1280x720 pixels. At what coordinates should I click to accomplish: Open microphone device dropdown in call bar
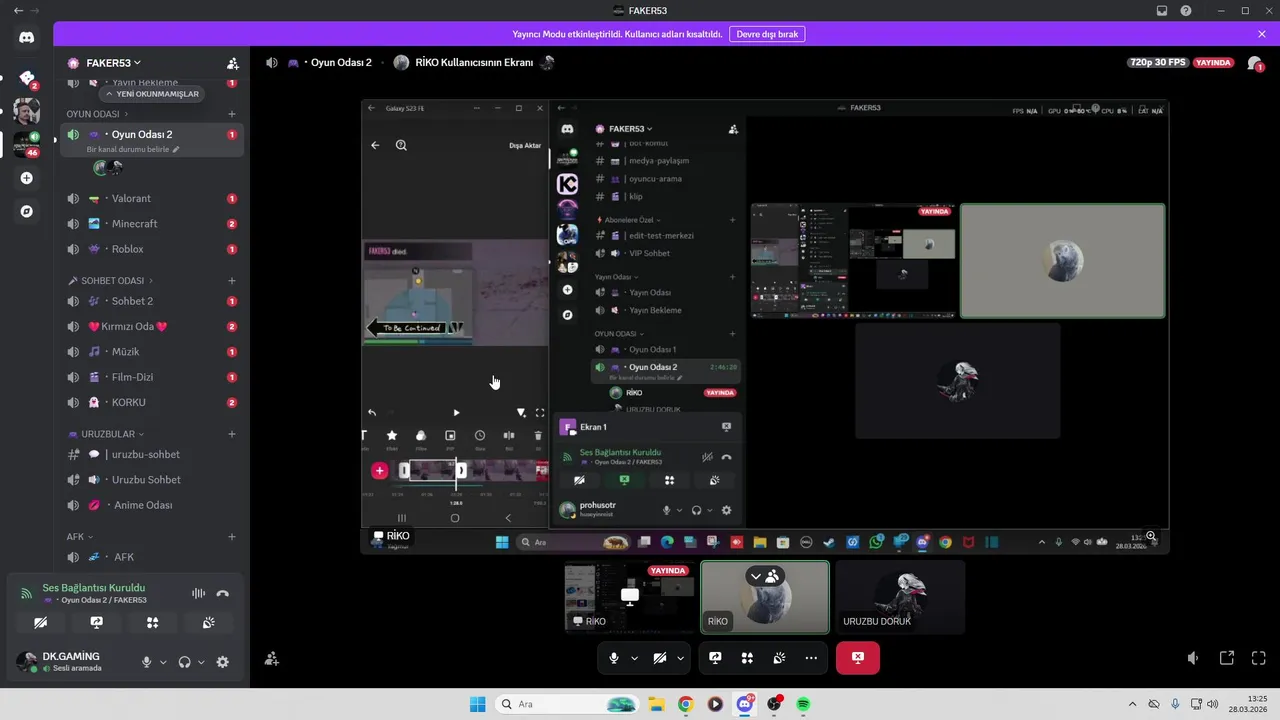(634, 658)
